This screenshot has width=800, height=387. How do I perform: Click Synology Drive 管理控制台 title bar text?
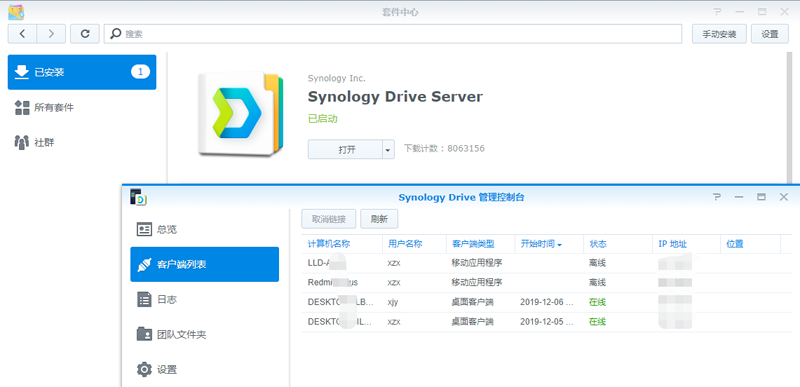coord(461,197)
